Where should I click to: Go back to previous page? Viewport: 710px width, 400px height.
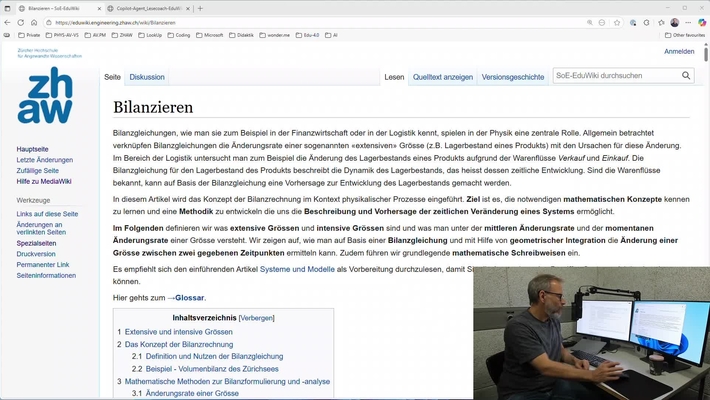pos(7,22)
